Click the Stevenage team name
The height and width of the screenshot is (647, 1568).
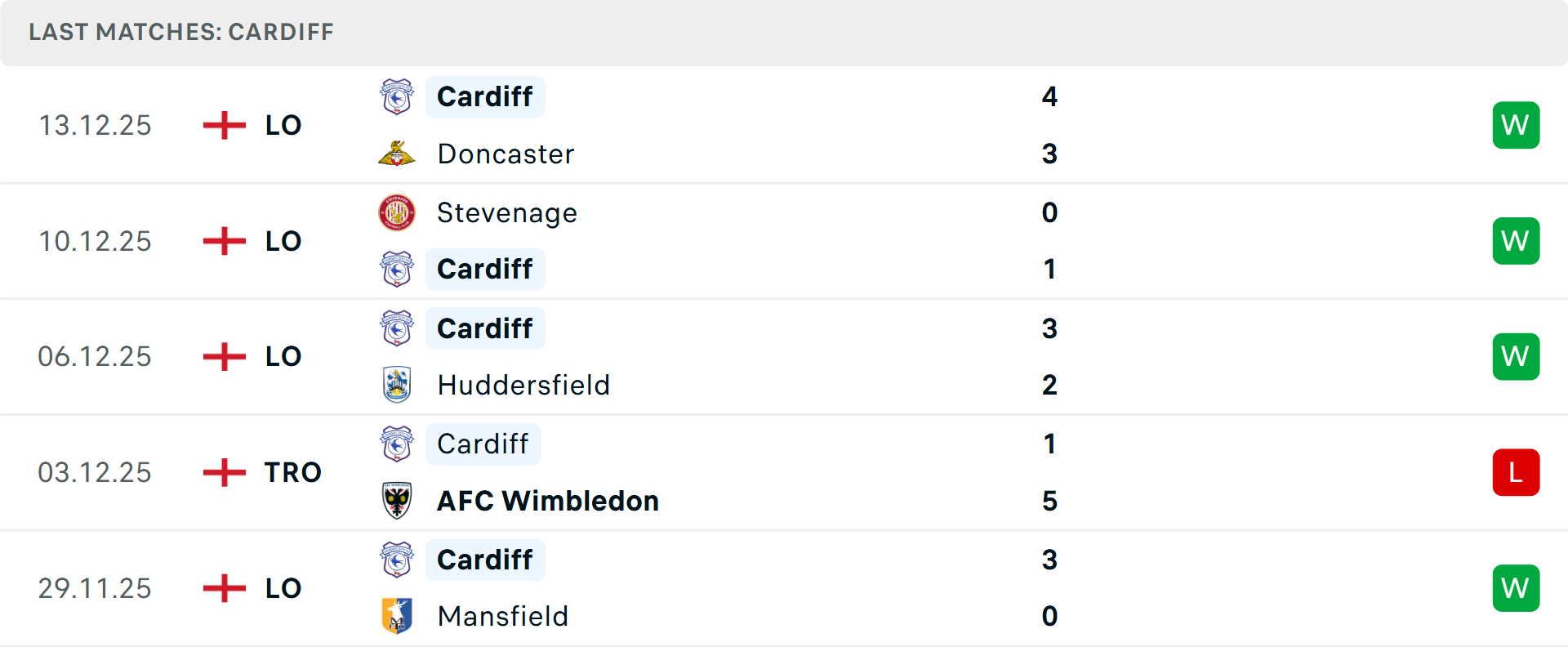506,212
